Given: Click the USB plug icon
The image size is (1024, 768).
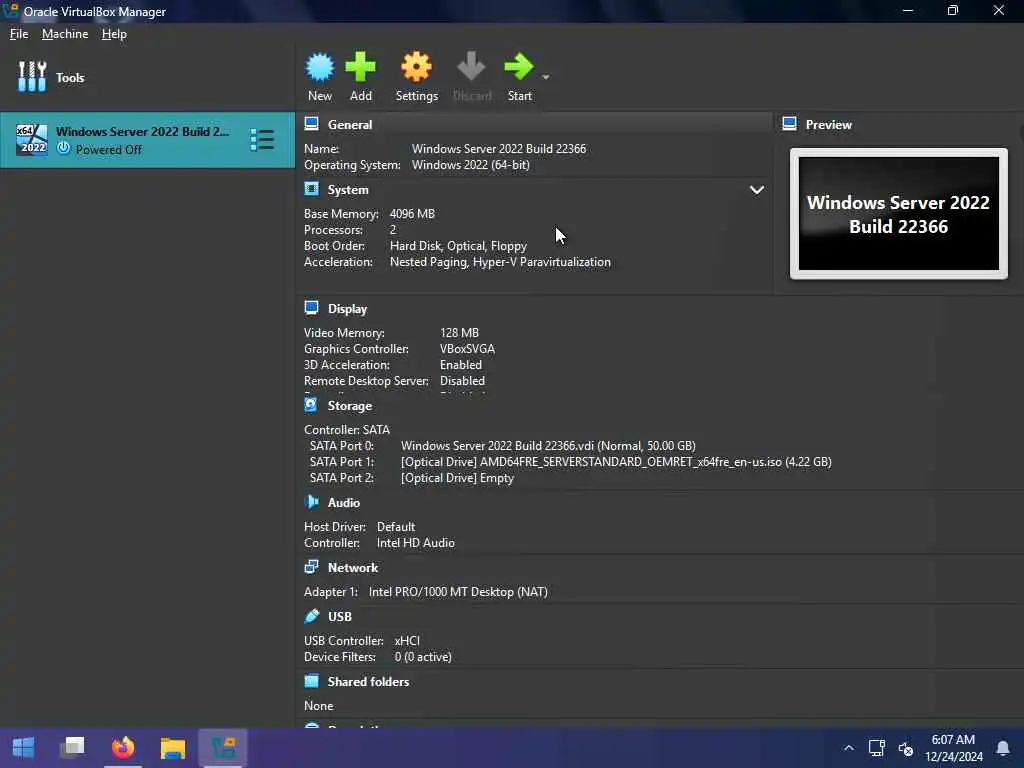Looking at the screenshot, I should tap(312, 616).
